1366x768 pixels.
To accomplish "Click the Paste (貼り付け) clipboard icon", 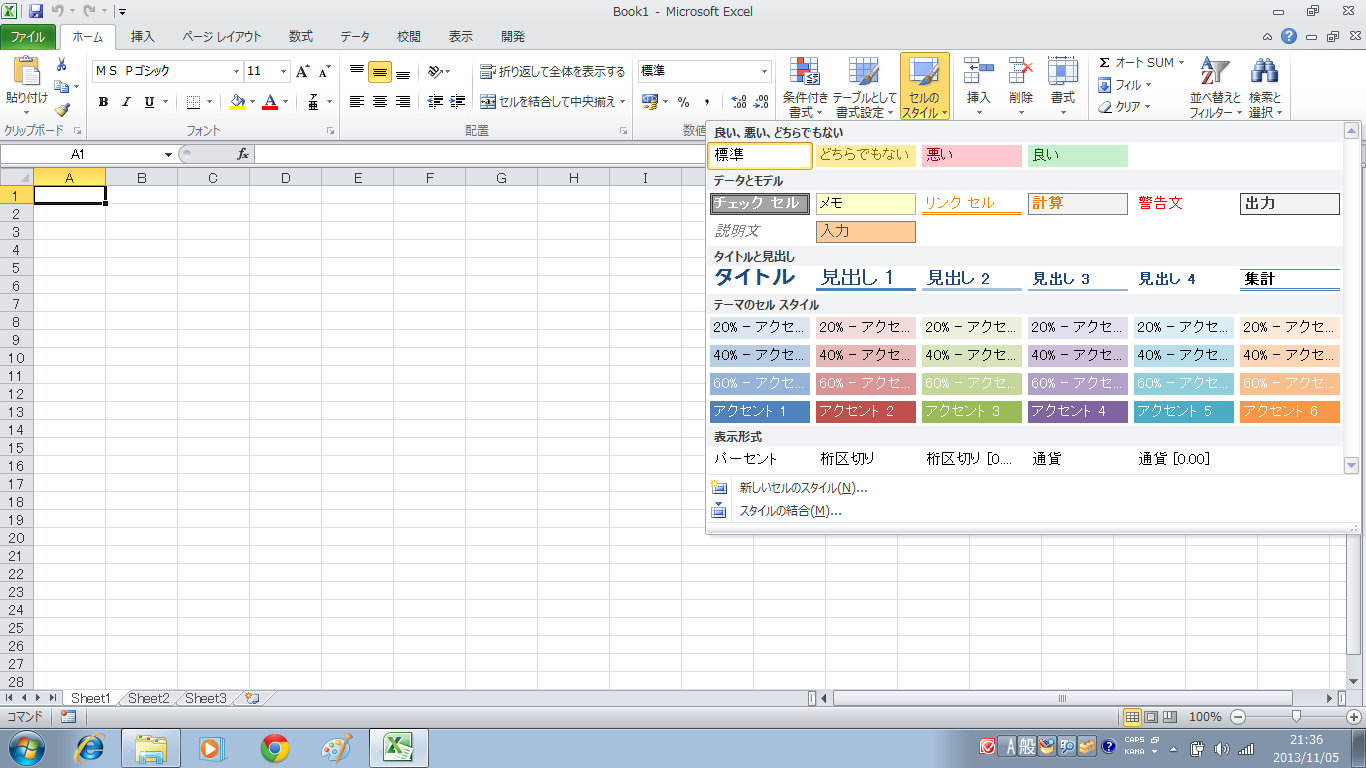I will click(26, 72).
